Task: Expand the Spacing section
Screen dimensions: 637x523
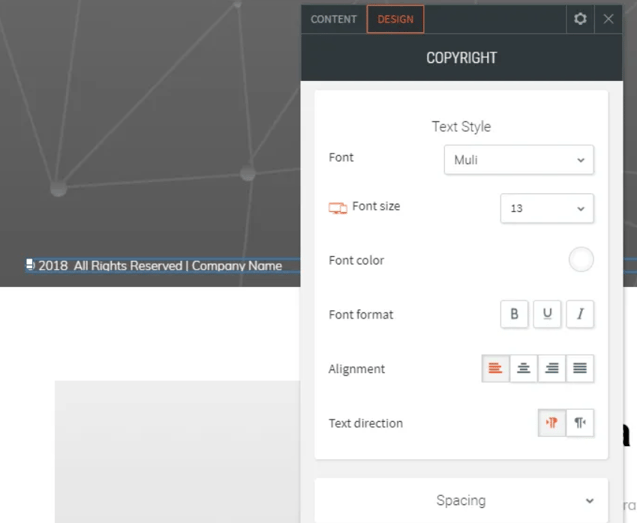Action: pyautogui.click(x=461, y=500)
